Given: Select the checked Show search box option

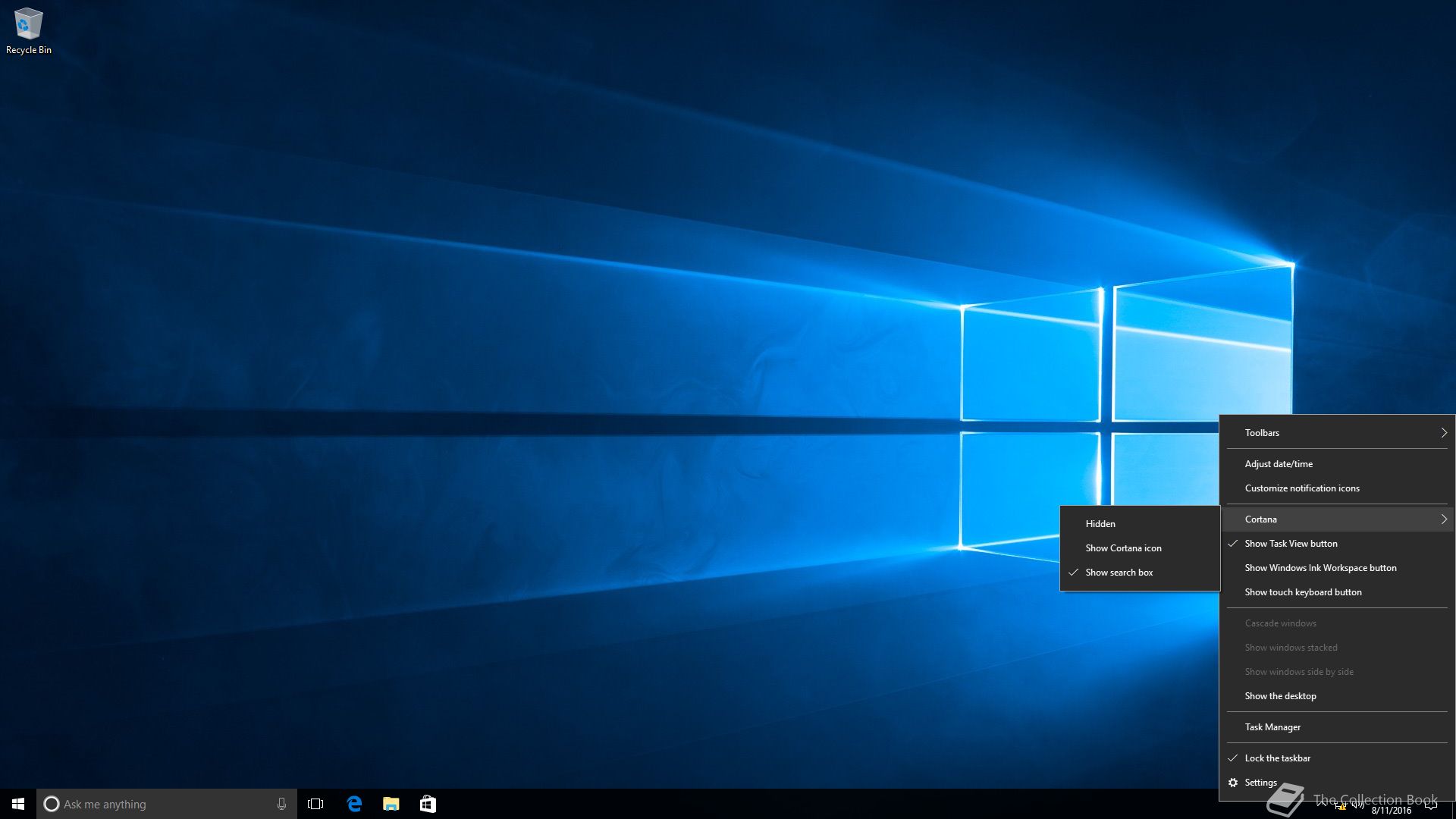Looking at the screenshot, I should click(1140, 573).
